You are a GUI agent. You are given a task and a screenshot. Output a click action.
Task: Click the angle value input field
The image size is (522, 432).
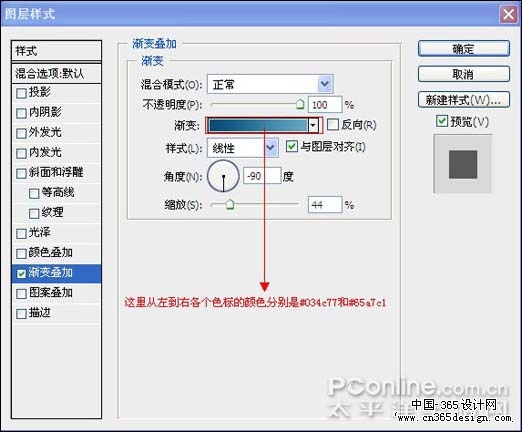(262, 176)
